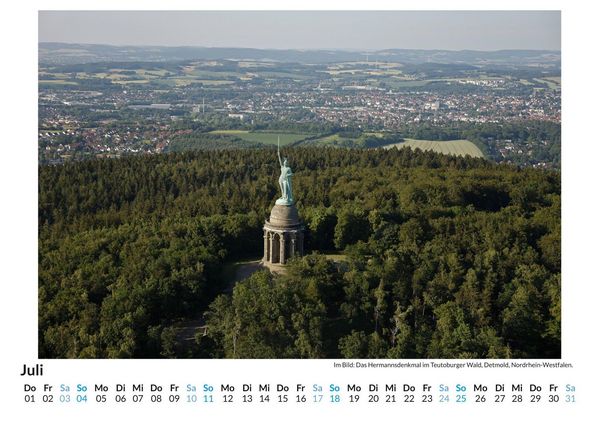Click the month heading "Juli"

pos(32,370)
